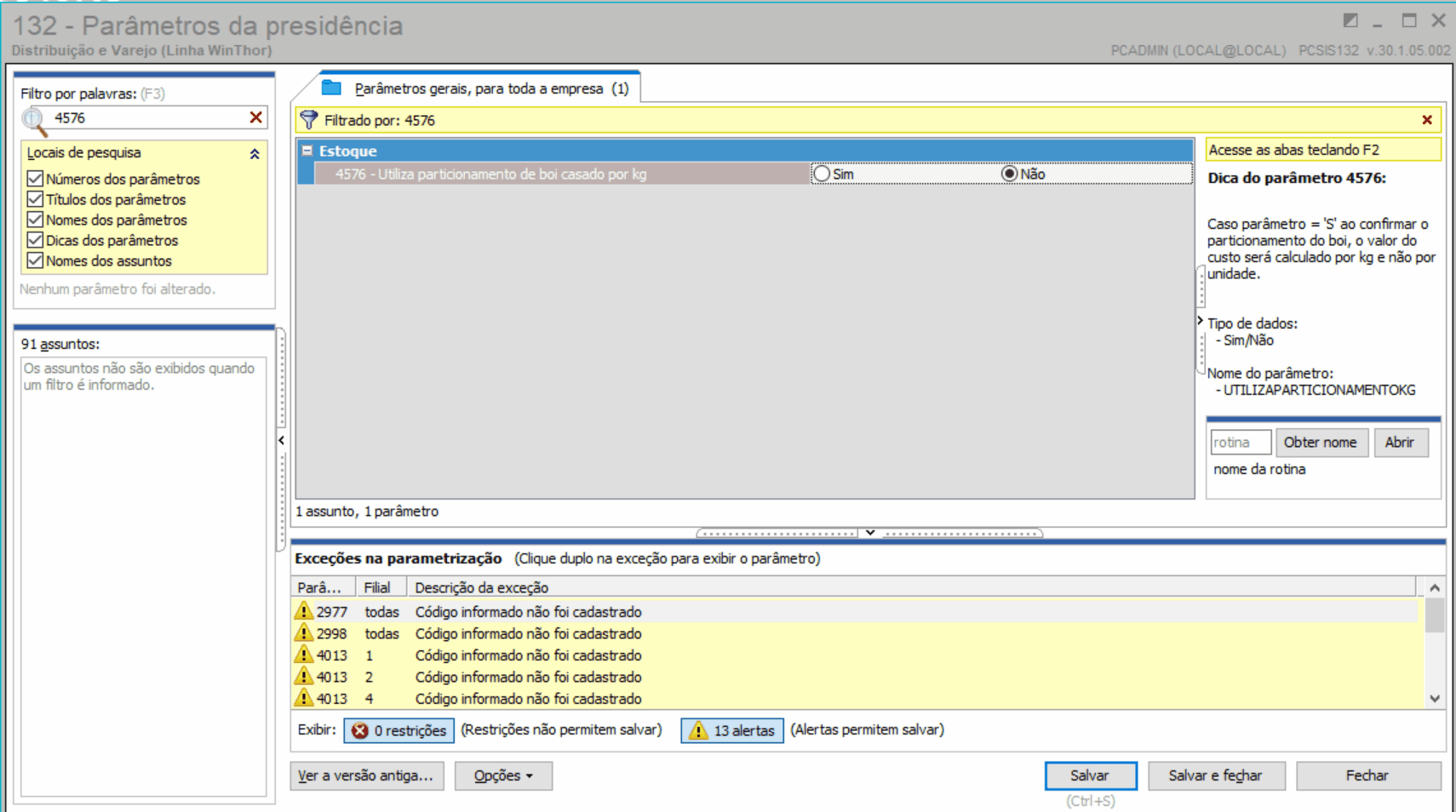Select 'Não' for parameter 4576
The width and height of the screenshot is (1456, 812).
click(x=1010, y=174)
